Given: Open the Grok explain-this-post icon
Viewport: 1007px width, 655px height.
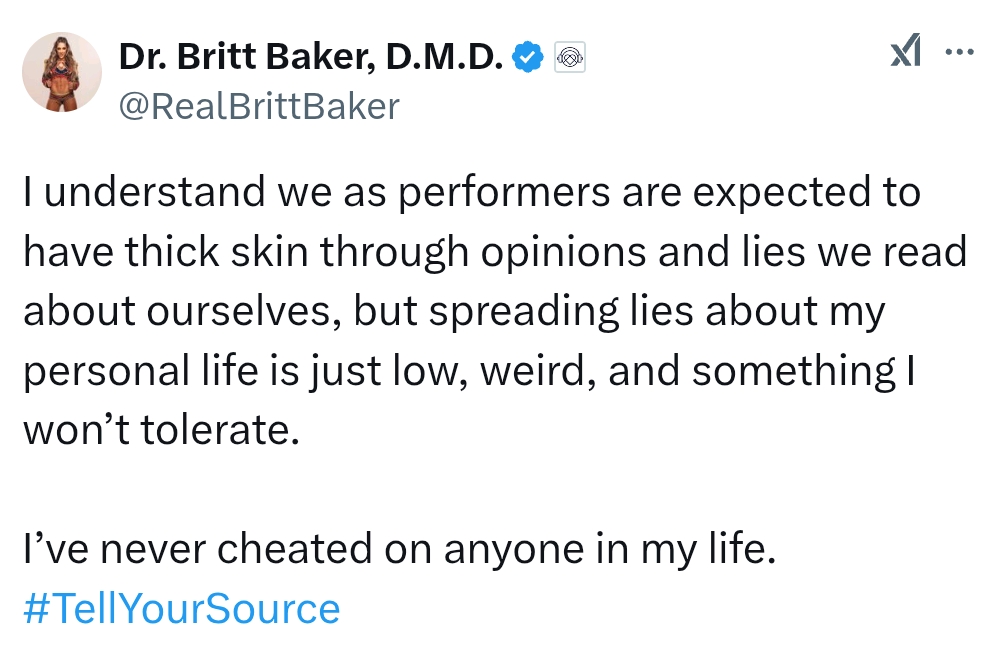Looking at the screenshot, I should pyautogui.click(x=906, y=50).
